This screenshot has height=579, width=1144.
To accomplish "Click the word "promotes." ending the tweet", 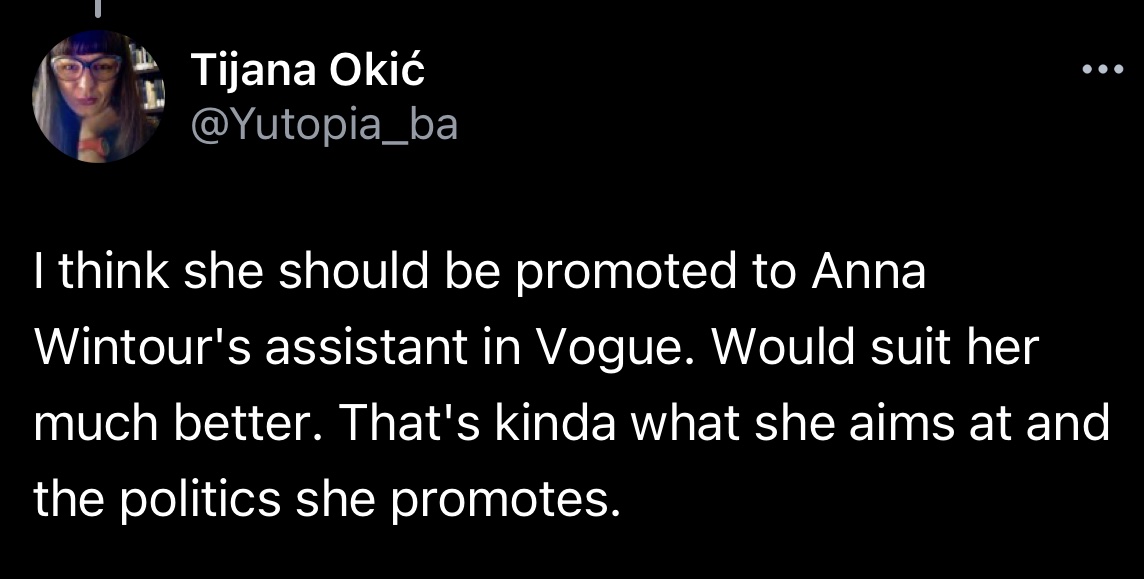I will point(505,497).
